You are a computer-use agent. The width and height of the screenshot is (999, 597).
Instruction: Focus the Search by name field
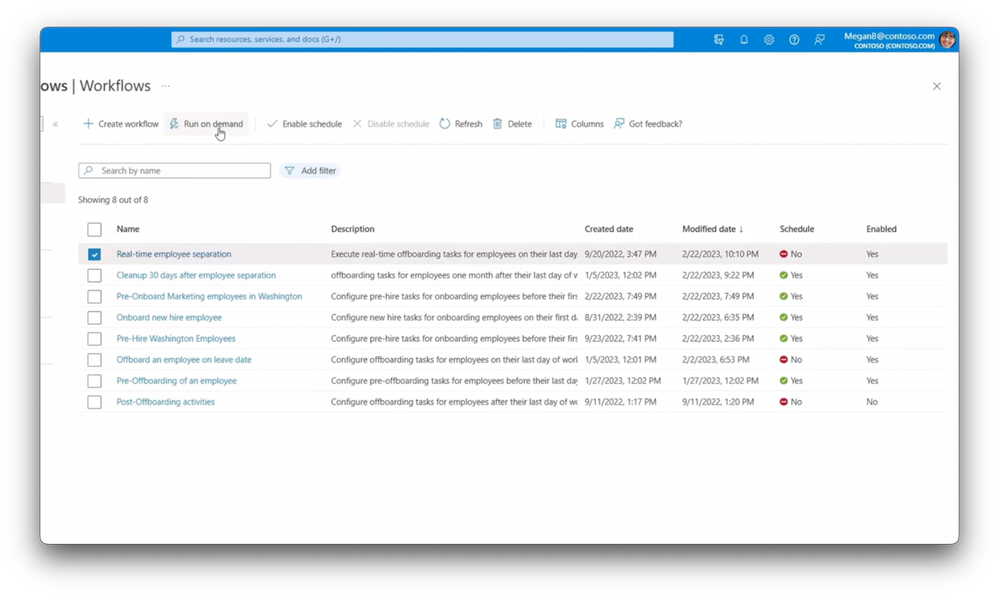175,171
